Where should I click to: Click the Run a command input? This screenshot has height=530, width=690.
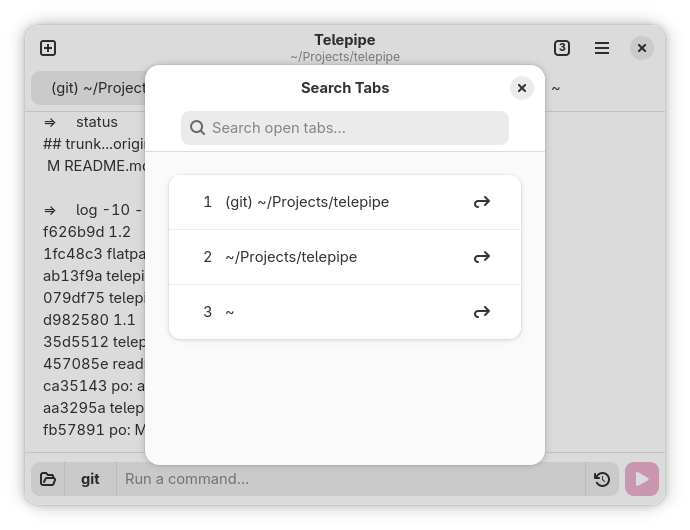(351, 479)
